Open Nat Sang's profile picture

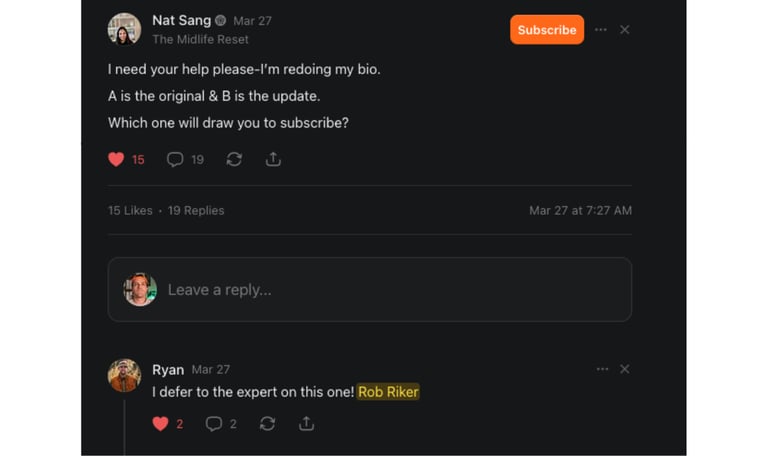pos(124,29)
